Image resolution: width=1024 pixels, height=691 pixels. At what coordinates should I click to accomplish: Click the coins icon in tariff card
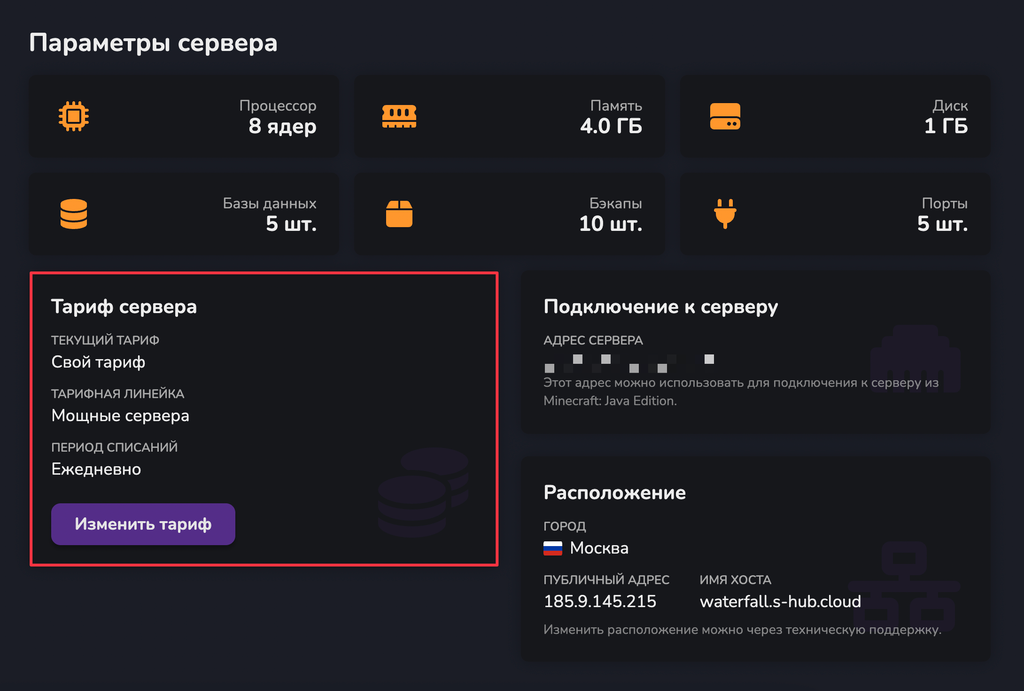point(422,492)
